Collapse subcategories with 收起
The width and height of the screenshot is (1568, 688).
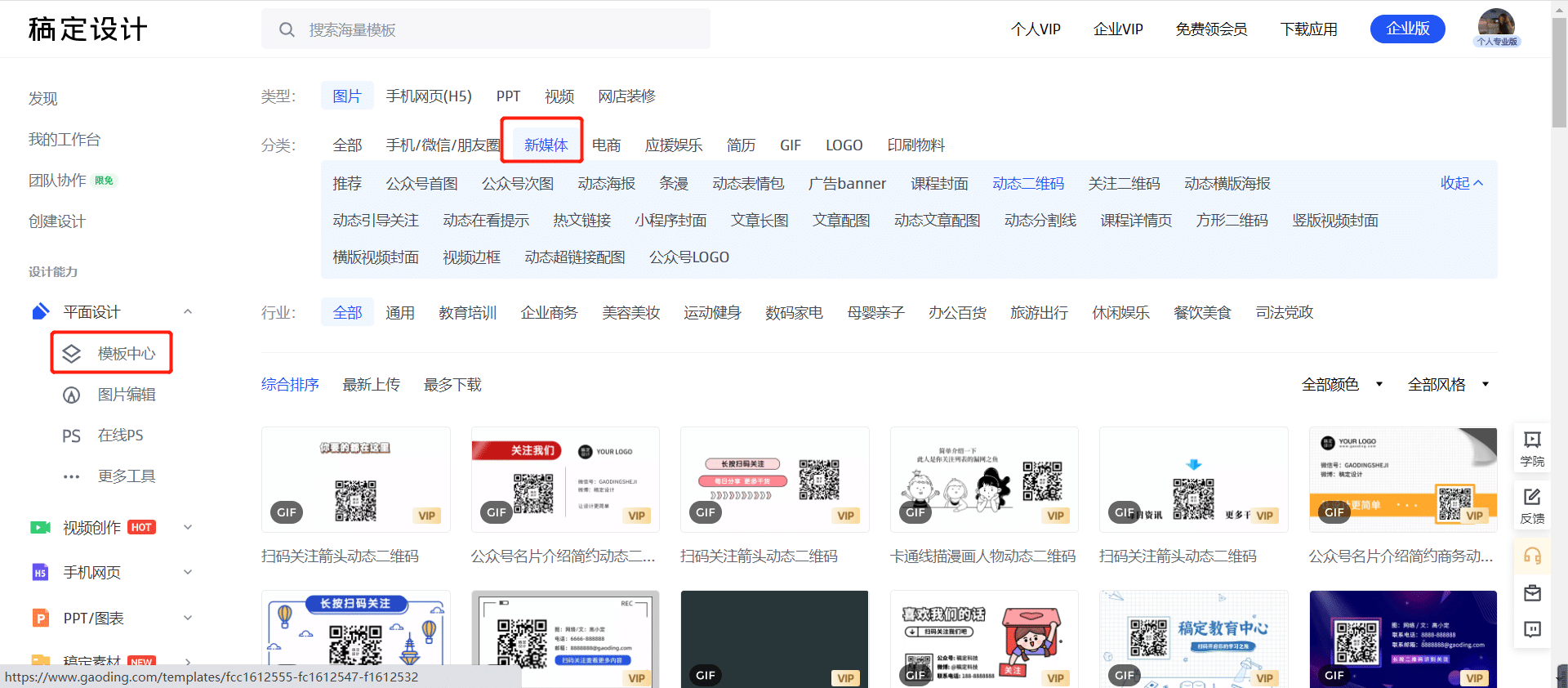(x=1462, y=183)
